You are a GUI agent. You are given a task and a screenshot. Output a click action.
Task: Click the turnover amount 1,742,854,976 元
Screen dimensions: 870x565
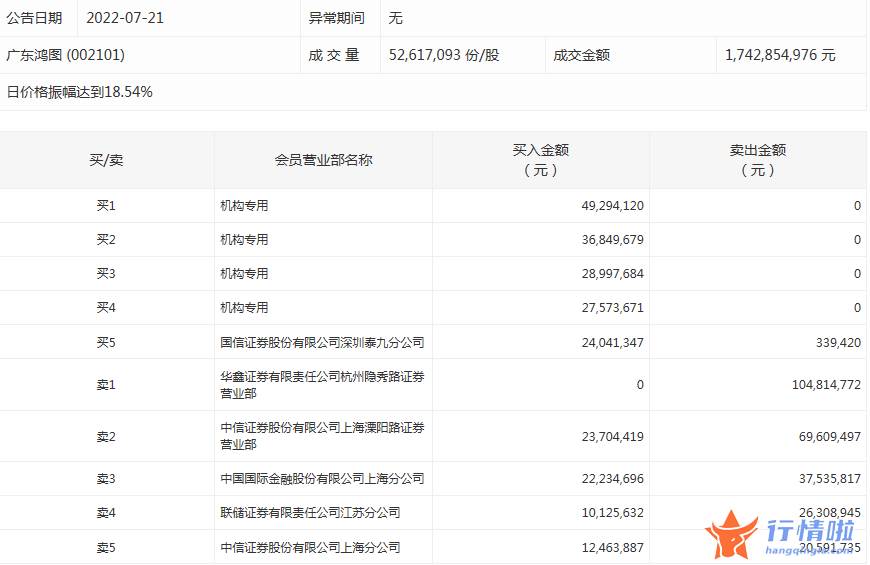(780, 55)
